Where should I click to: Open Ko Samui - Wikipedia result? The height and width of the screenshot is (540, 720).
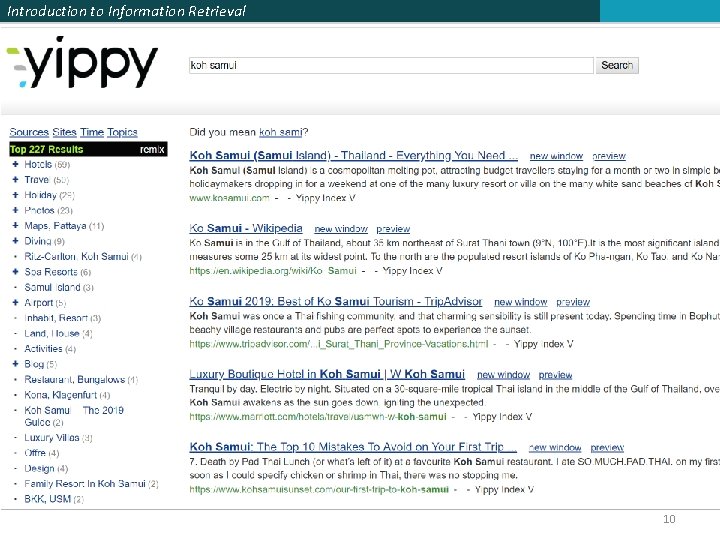point(246,228)
